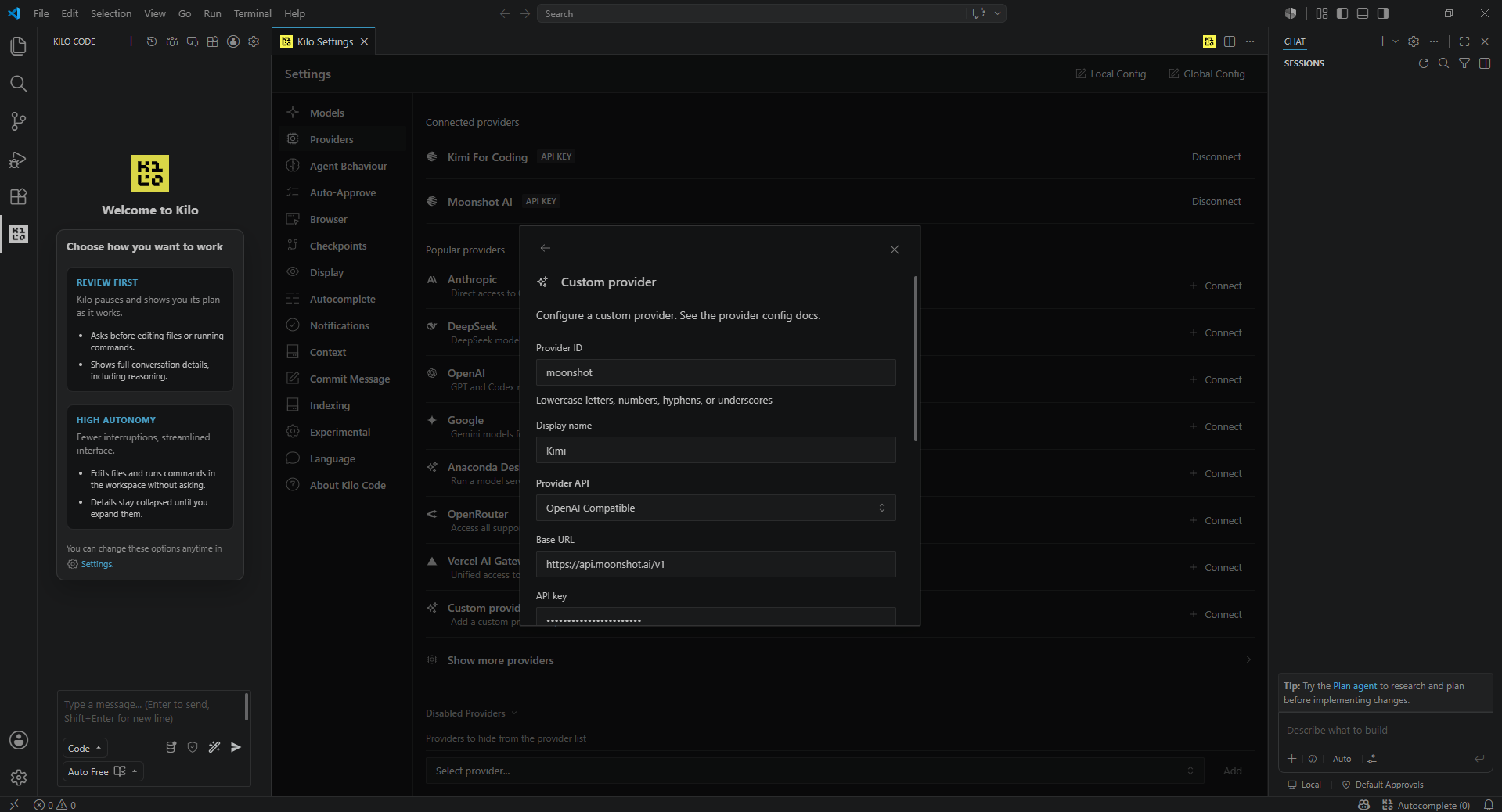Choose the Review First work mode card
This screenshot has height=812, width=1502.
(x=149, y=329)
